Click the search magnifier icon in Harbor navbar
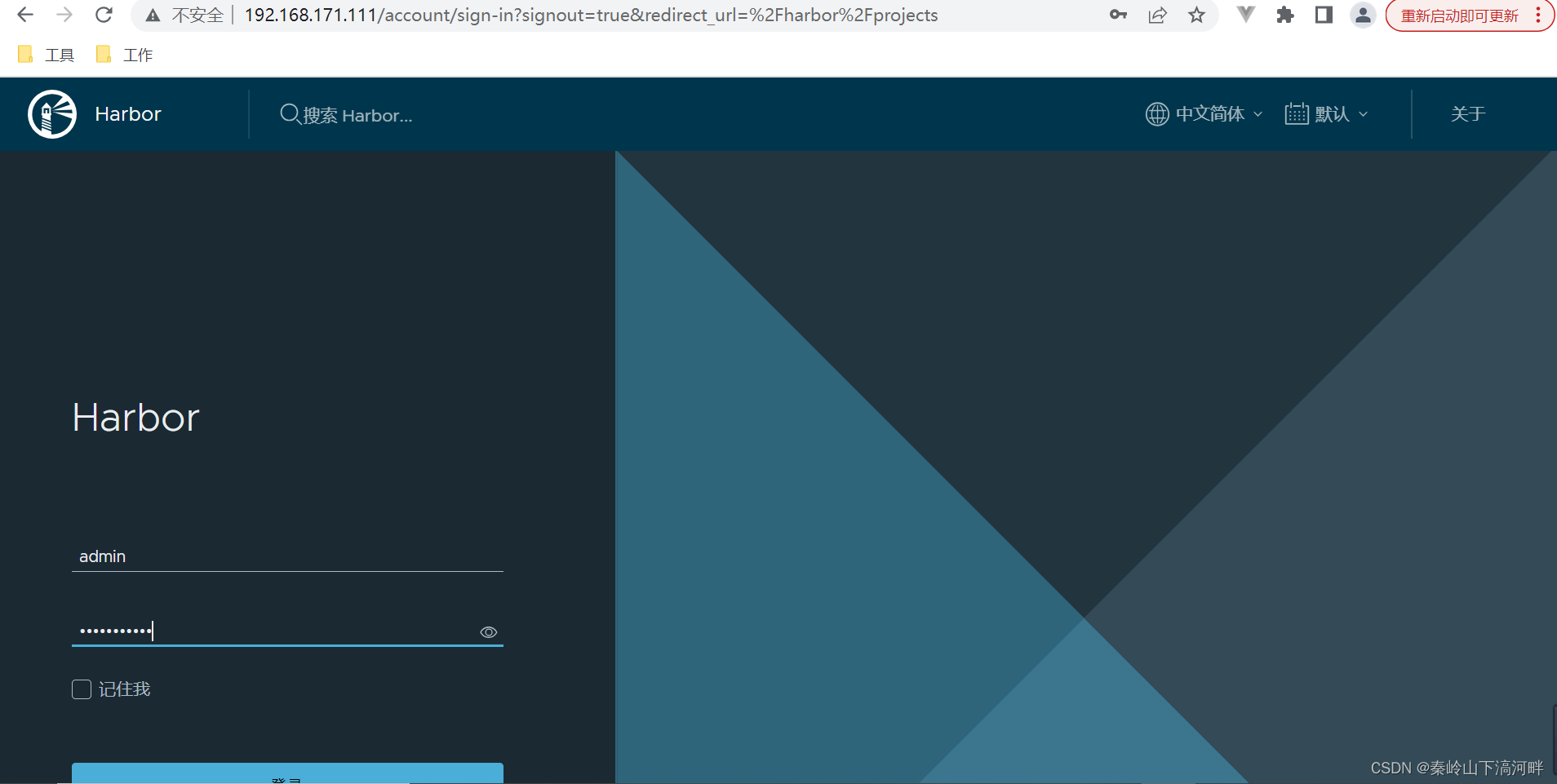The width and height of the screenshot is (1557, 784). (x=289, y=113)
